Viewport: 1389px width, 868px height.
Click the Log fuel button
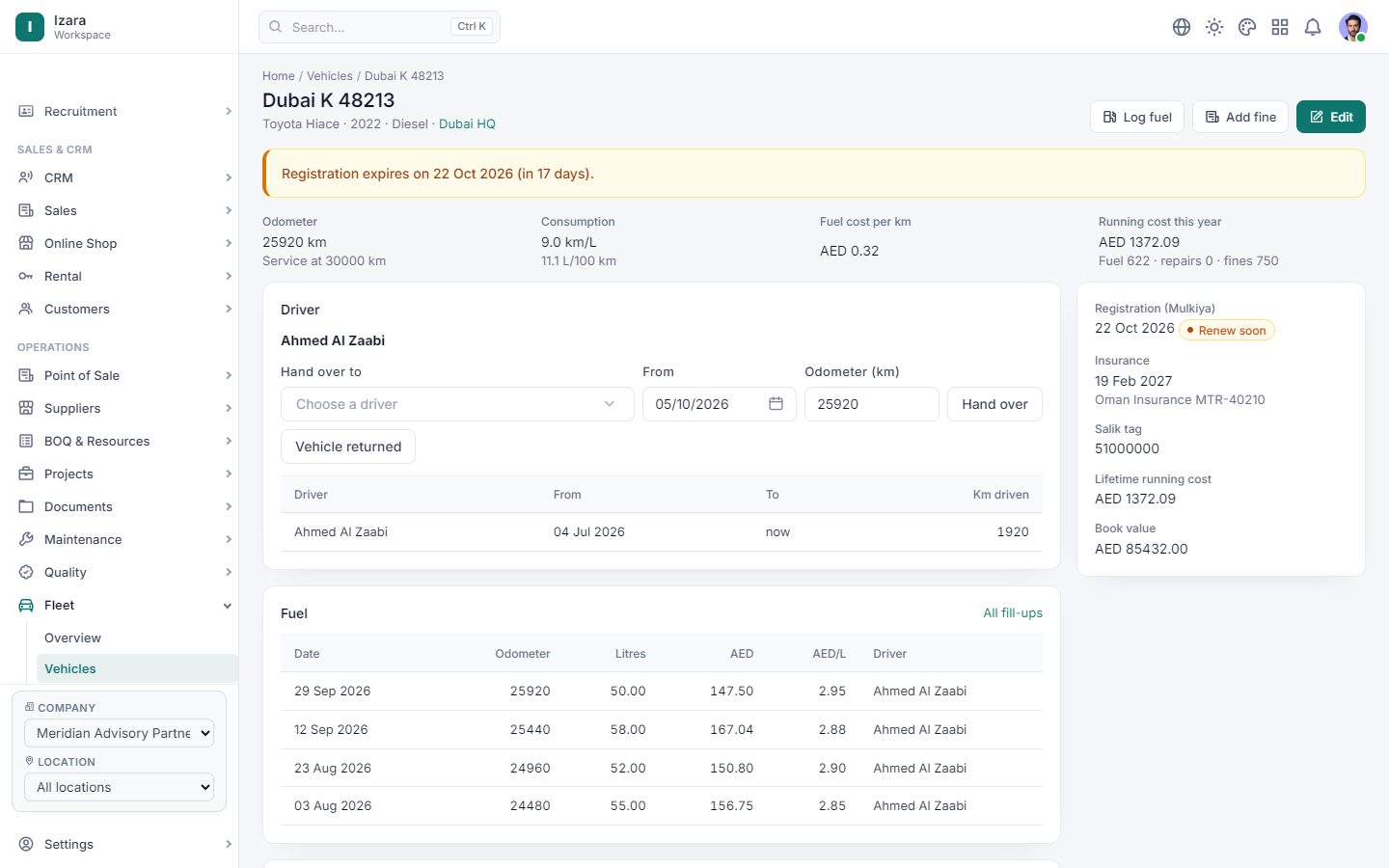coord(1137,117)
